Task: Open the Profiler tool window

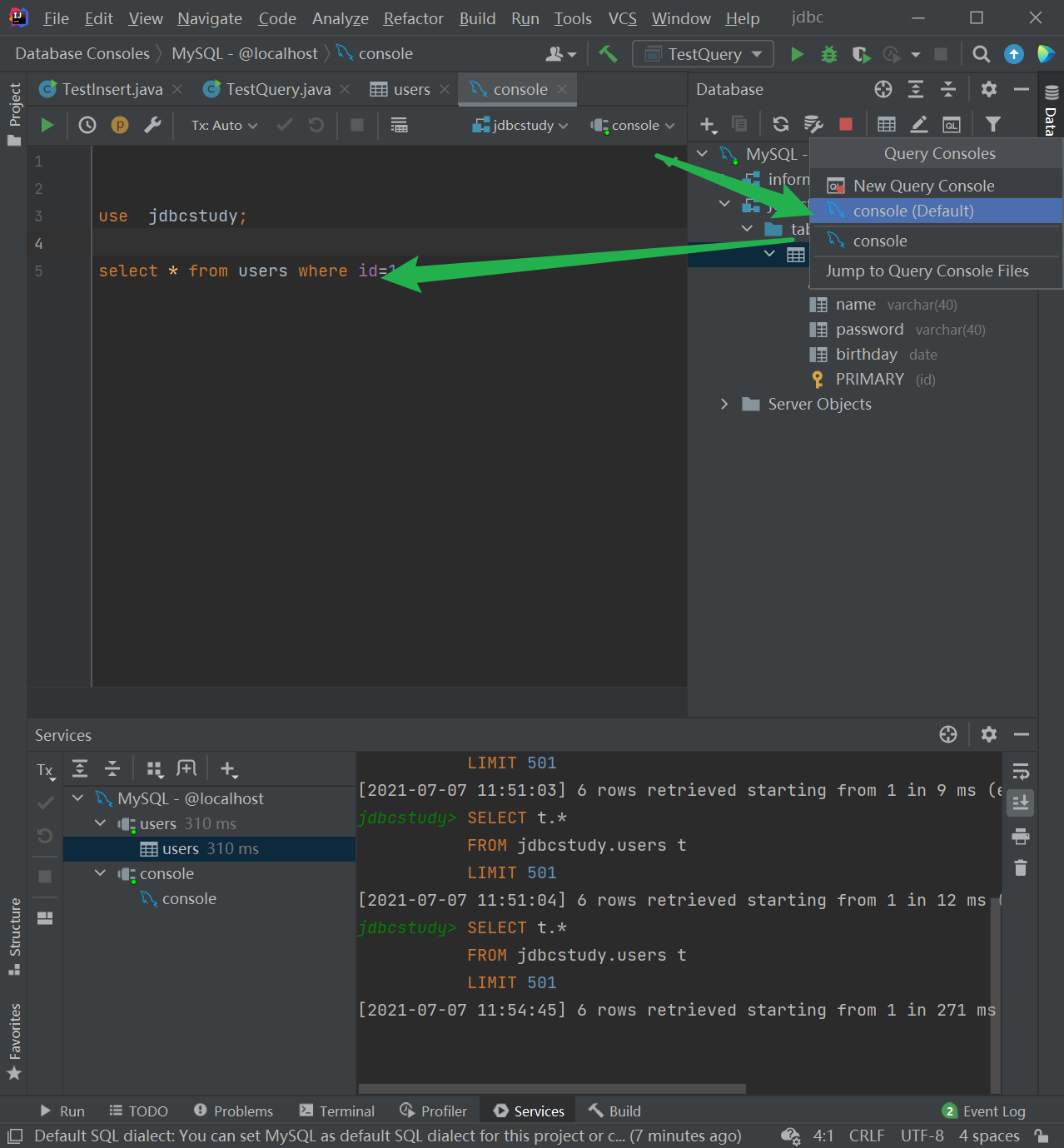Action: [434, 1111]
